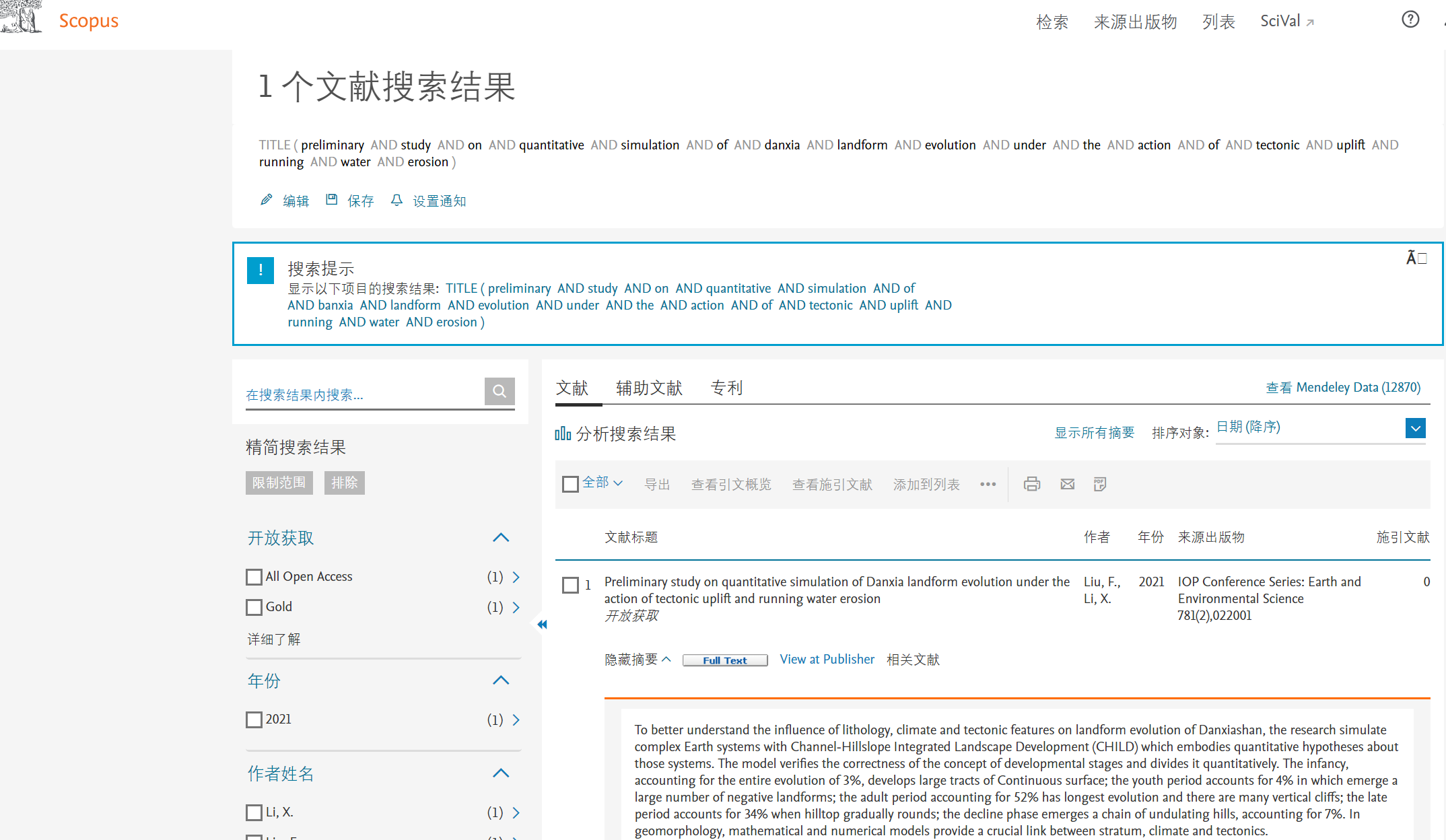
Task: Click the 排除 button
Action: point(345,483)
